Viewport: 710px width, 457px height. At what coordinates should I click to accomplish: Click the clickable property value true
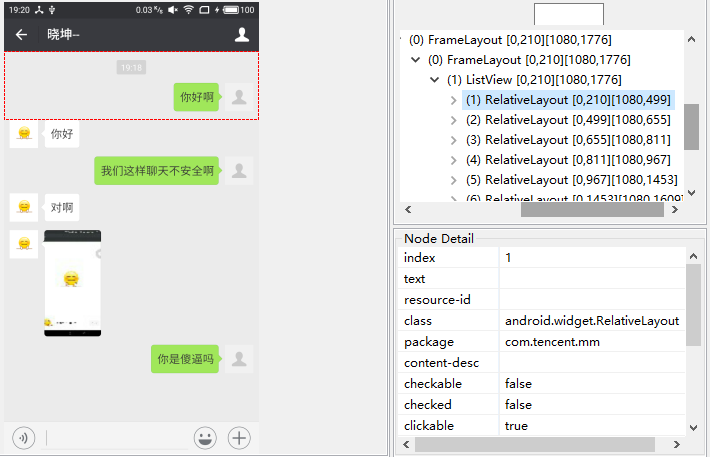click(x=518, y=426)
